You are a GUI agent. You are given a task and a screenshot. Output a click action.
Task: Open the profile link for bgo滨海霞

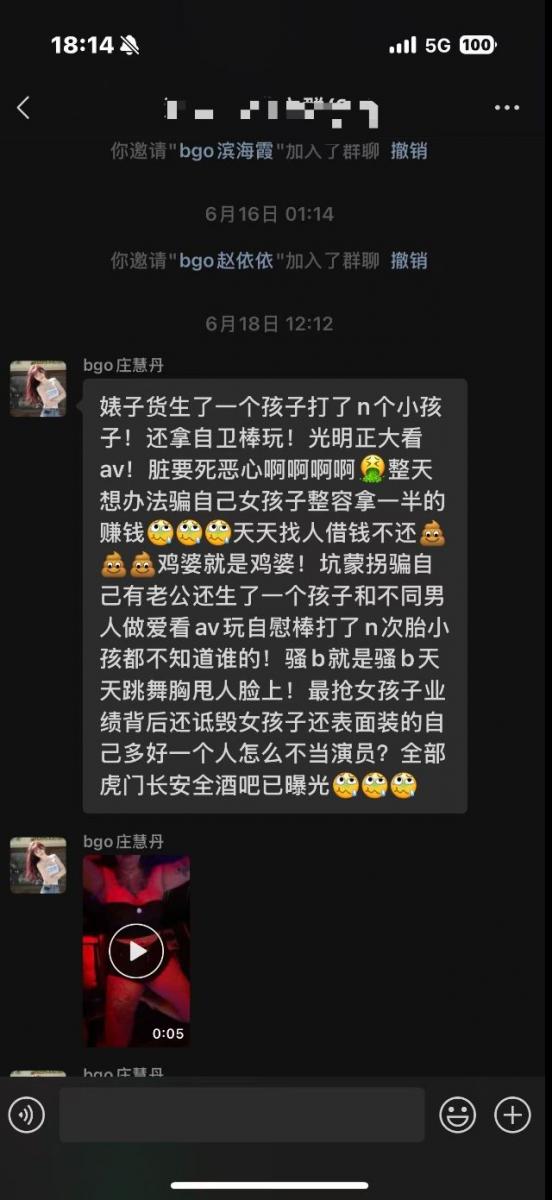pos(226,151)
